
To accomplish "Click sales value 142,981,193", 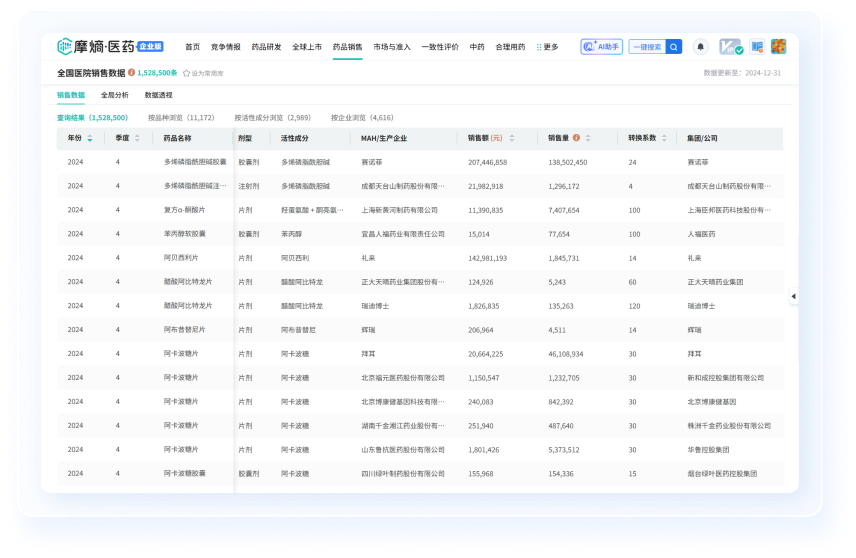I will click(488, 258).
